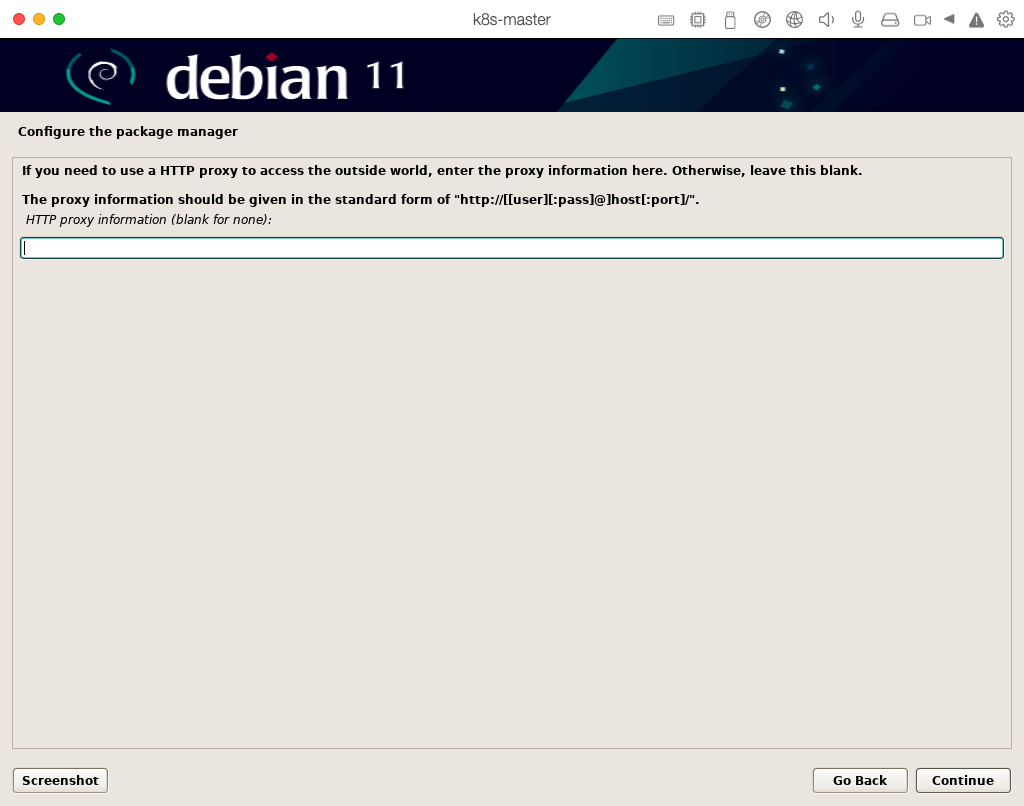Click the speaker sound icon
The image size is (1024, 806).
826,20
